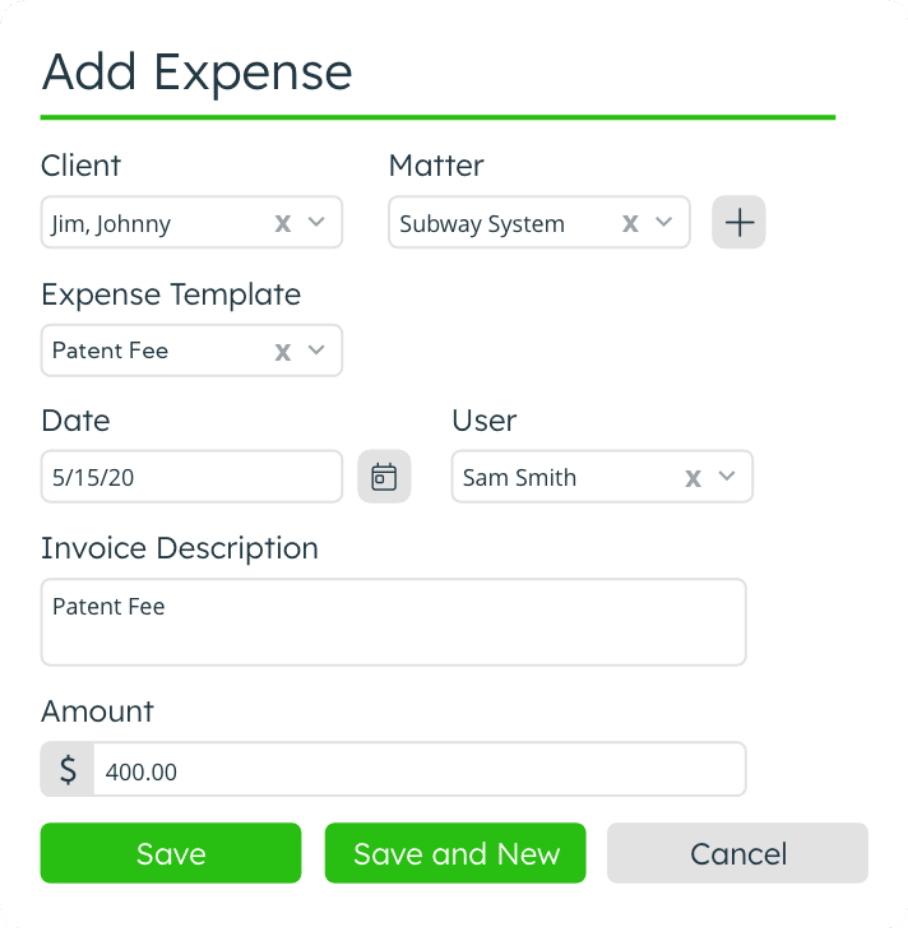Image resolution: width=908 pixels, height=928 pixels.
Task: Click the Sam Smith user field
Action: click(520, 478)
